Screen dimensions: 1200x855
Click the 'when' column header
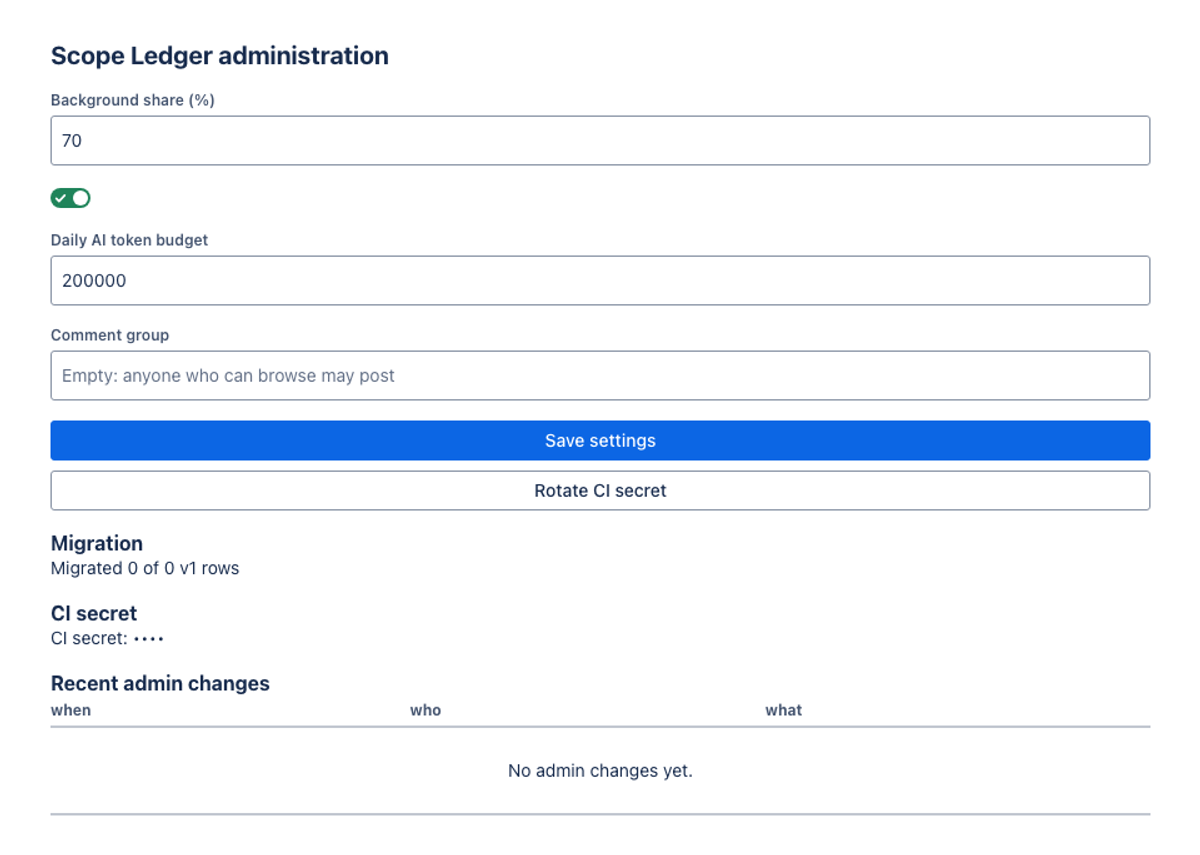coord(71,710)
